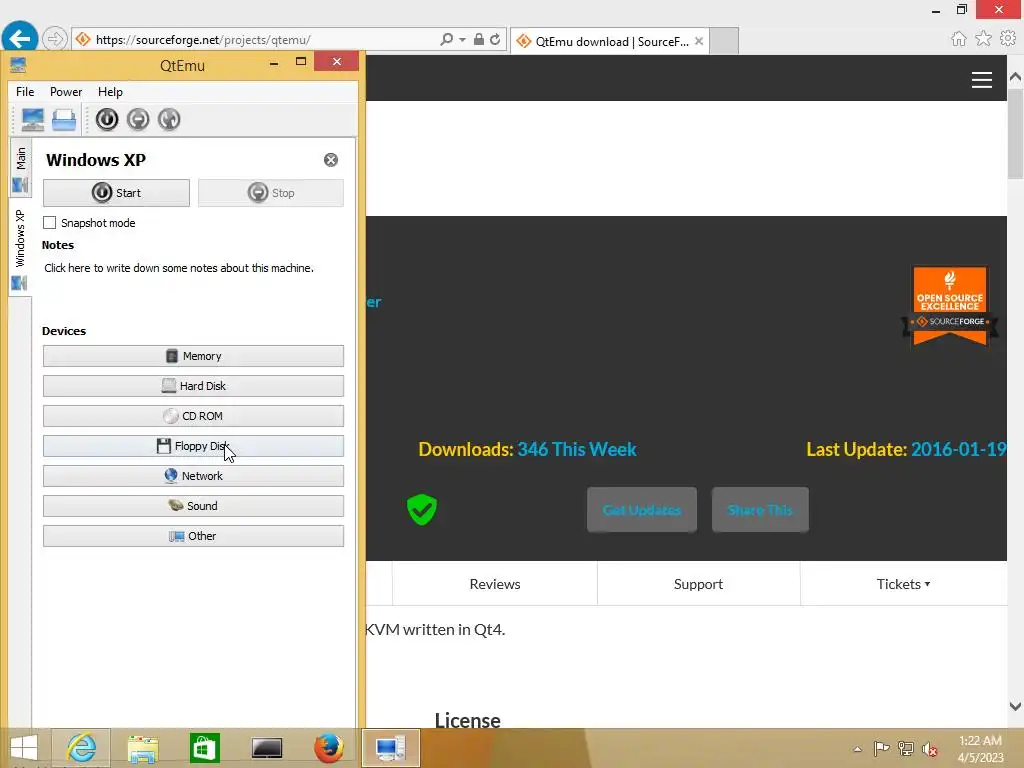Click the page scrollbar down arrow
1024x768 pixels.
[x=1016, y=706]
